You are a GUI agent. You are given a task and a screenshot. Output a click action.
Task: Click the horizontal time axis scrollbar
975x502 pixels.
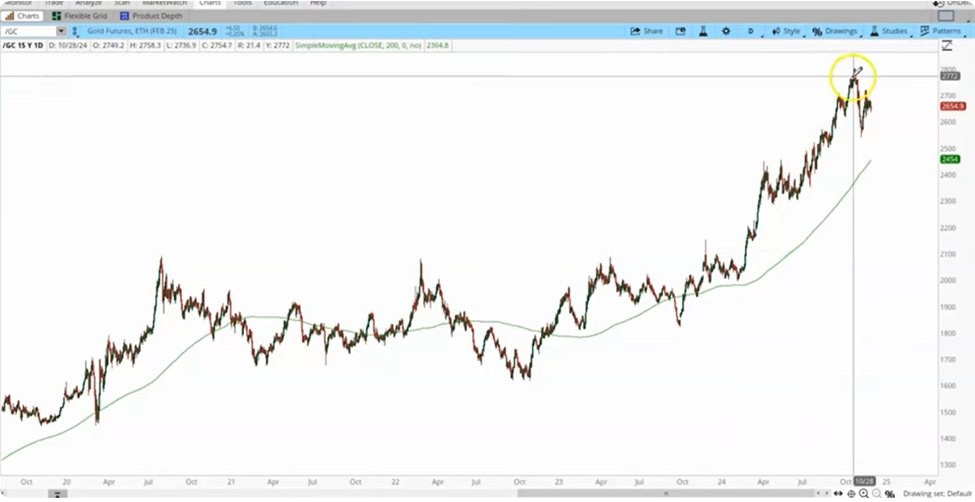pos(400,494)
